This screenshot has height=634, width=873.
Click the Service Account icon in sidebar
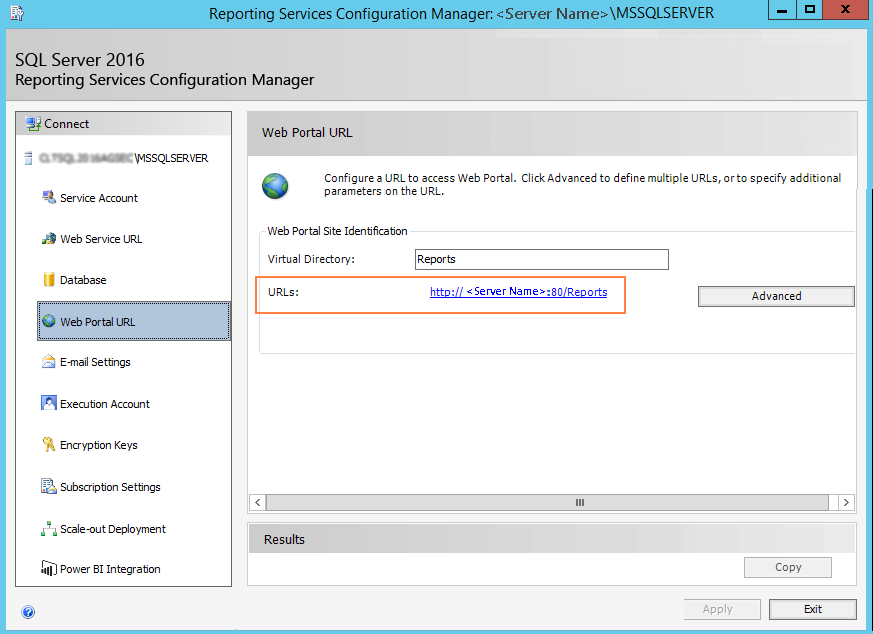click(48, 198)
